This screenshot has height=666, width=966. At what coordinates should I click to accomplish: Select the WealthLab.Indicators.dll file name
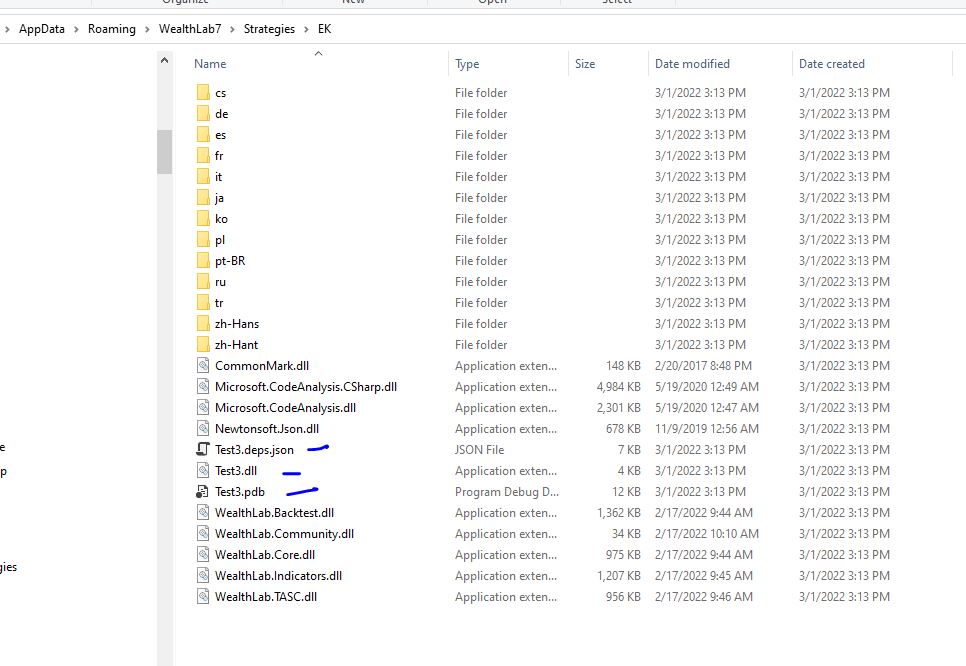point(278,575)
